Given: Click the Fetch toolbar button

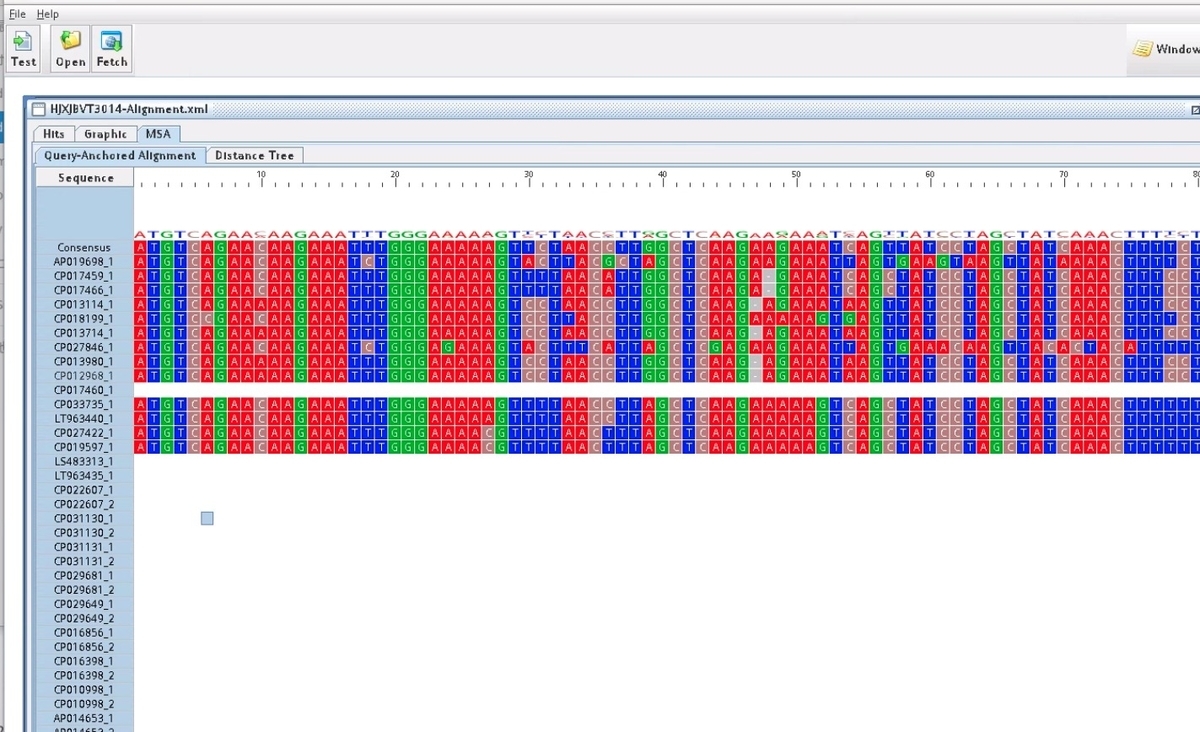Looking at the screenshot, I should (x=112, y=49).
